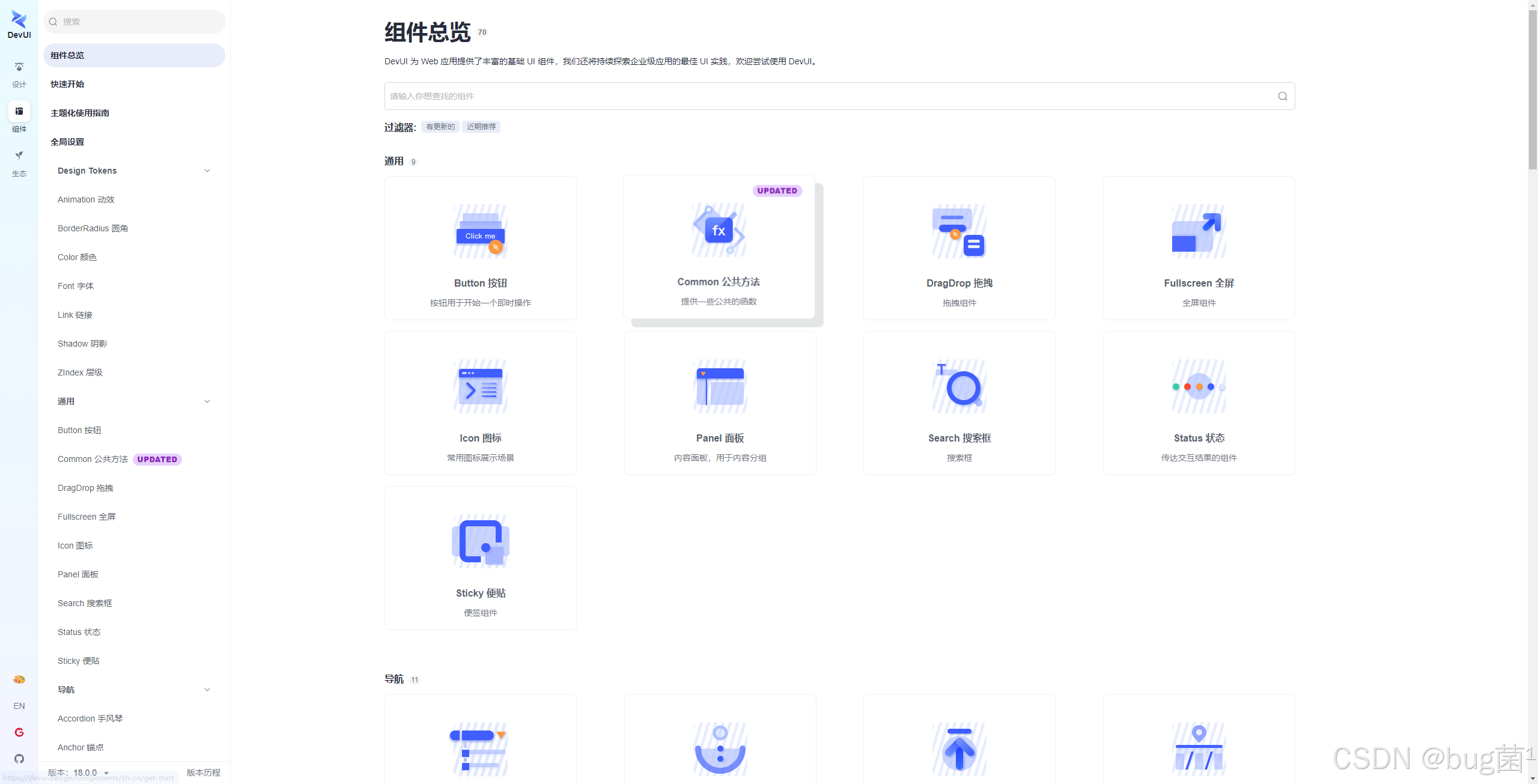Image resolution: width=1538 pixels, height=784 pixels.
Task: Open the 版本历程 link
Action: (203, 773)
